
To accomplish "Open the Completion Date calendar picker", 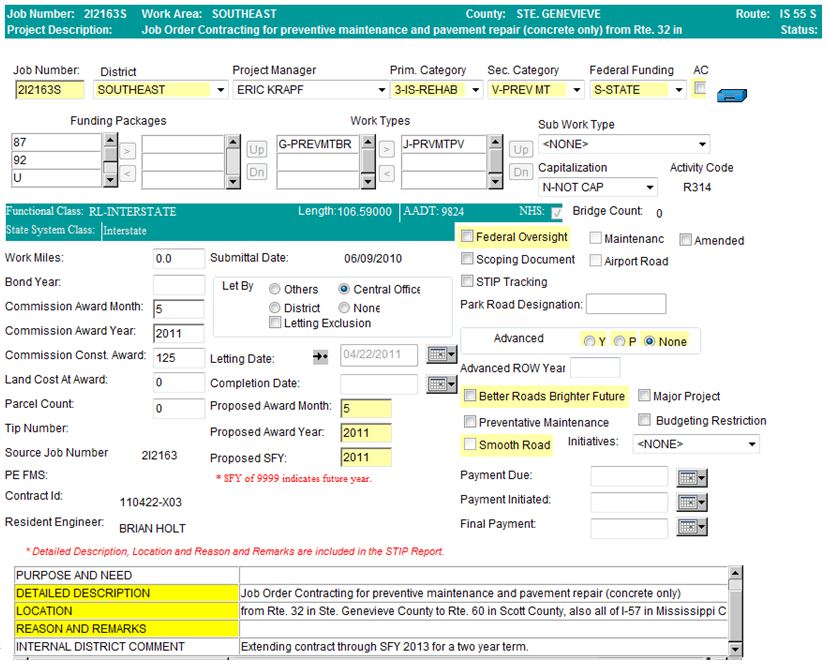I will pyautogui.click(x=441, y=384).
